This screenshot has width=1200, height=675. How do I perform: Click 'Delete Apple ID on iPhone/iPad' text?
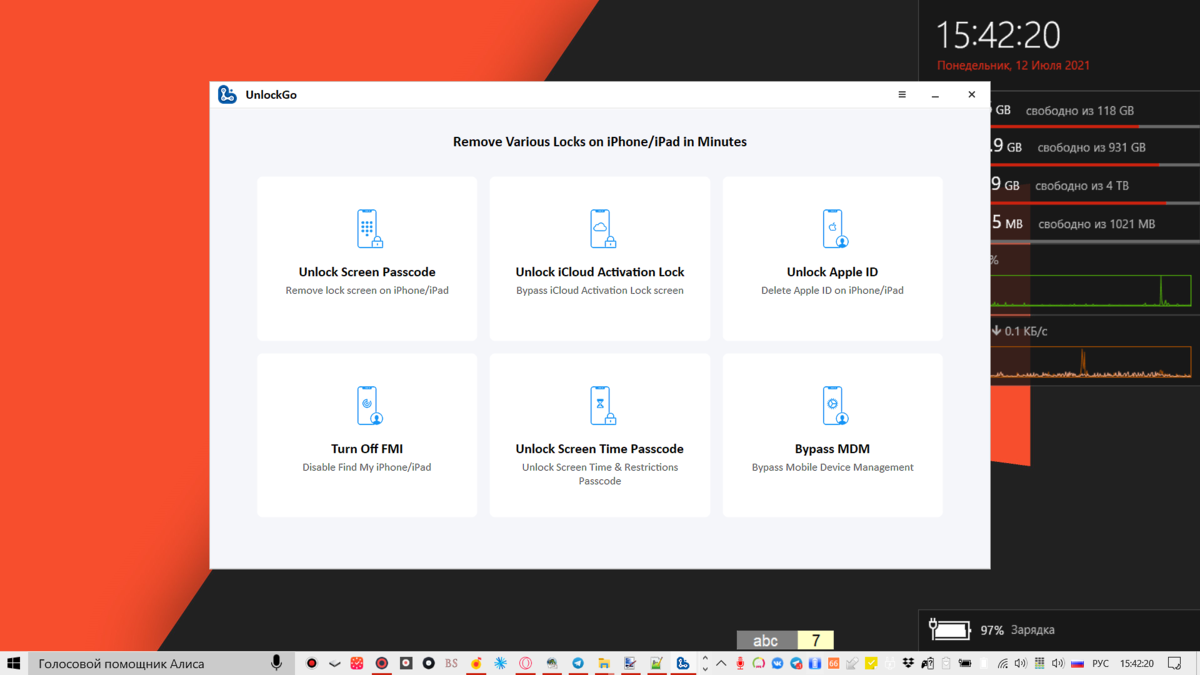coord(832,291)
